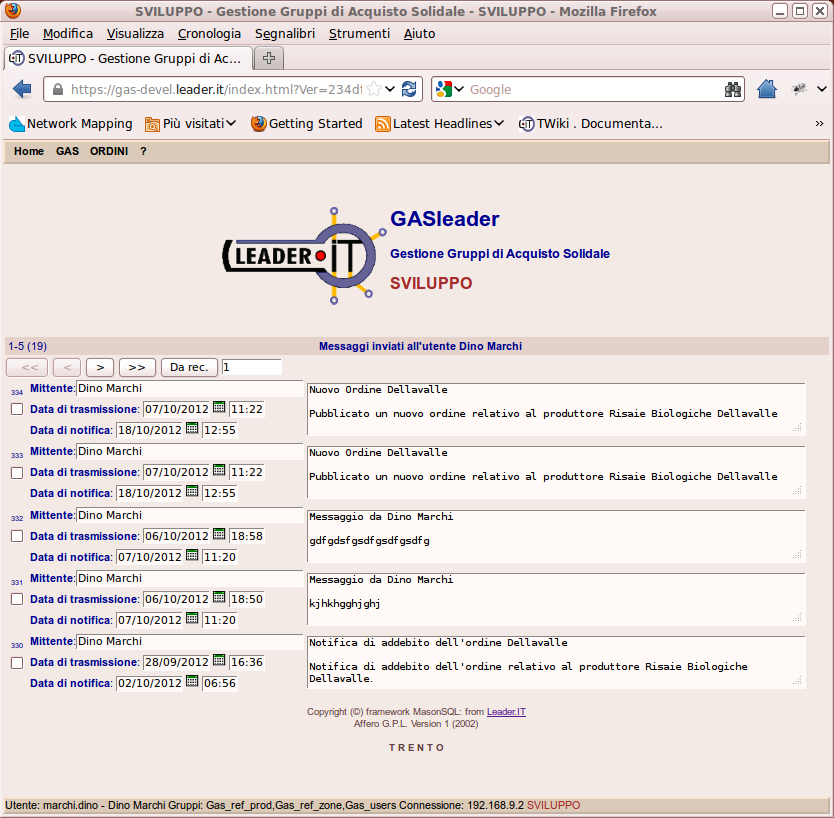Open the Segnalibri menu
This screenshot has height=818, width=834.
285,34
